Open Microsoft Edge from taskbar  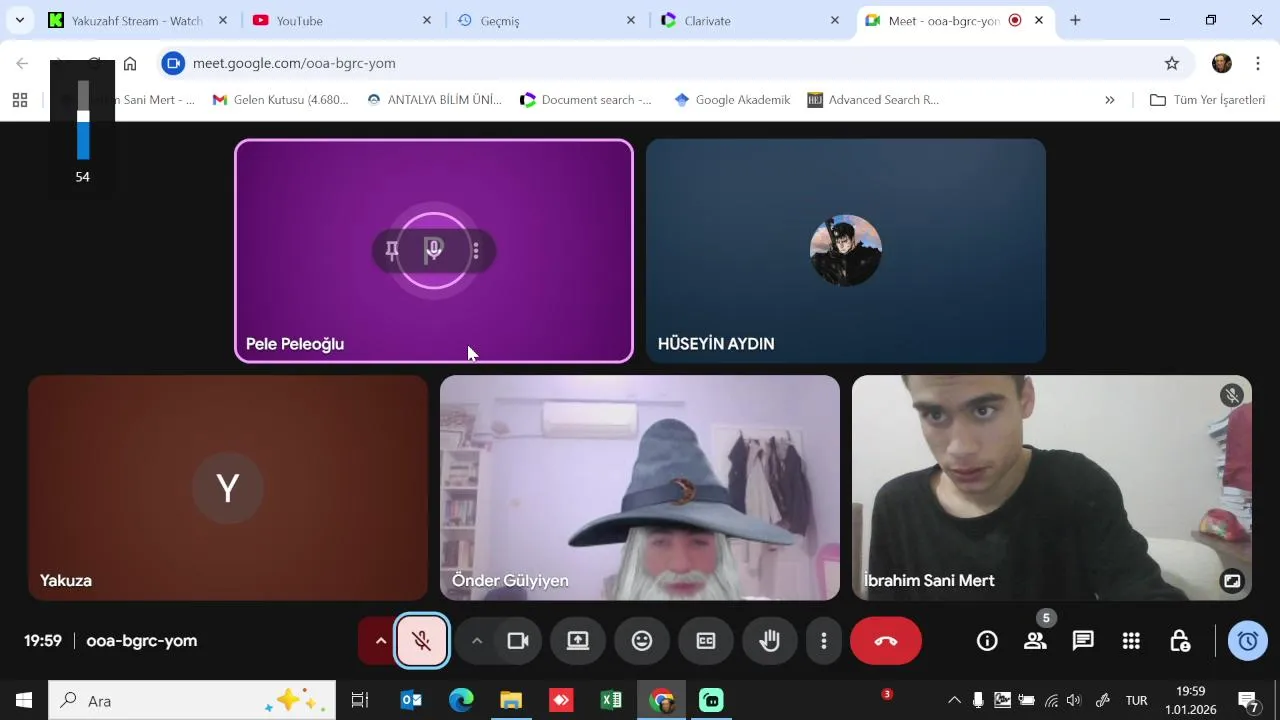[x=461, y=700]
